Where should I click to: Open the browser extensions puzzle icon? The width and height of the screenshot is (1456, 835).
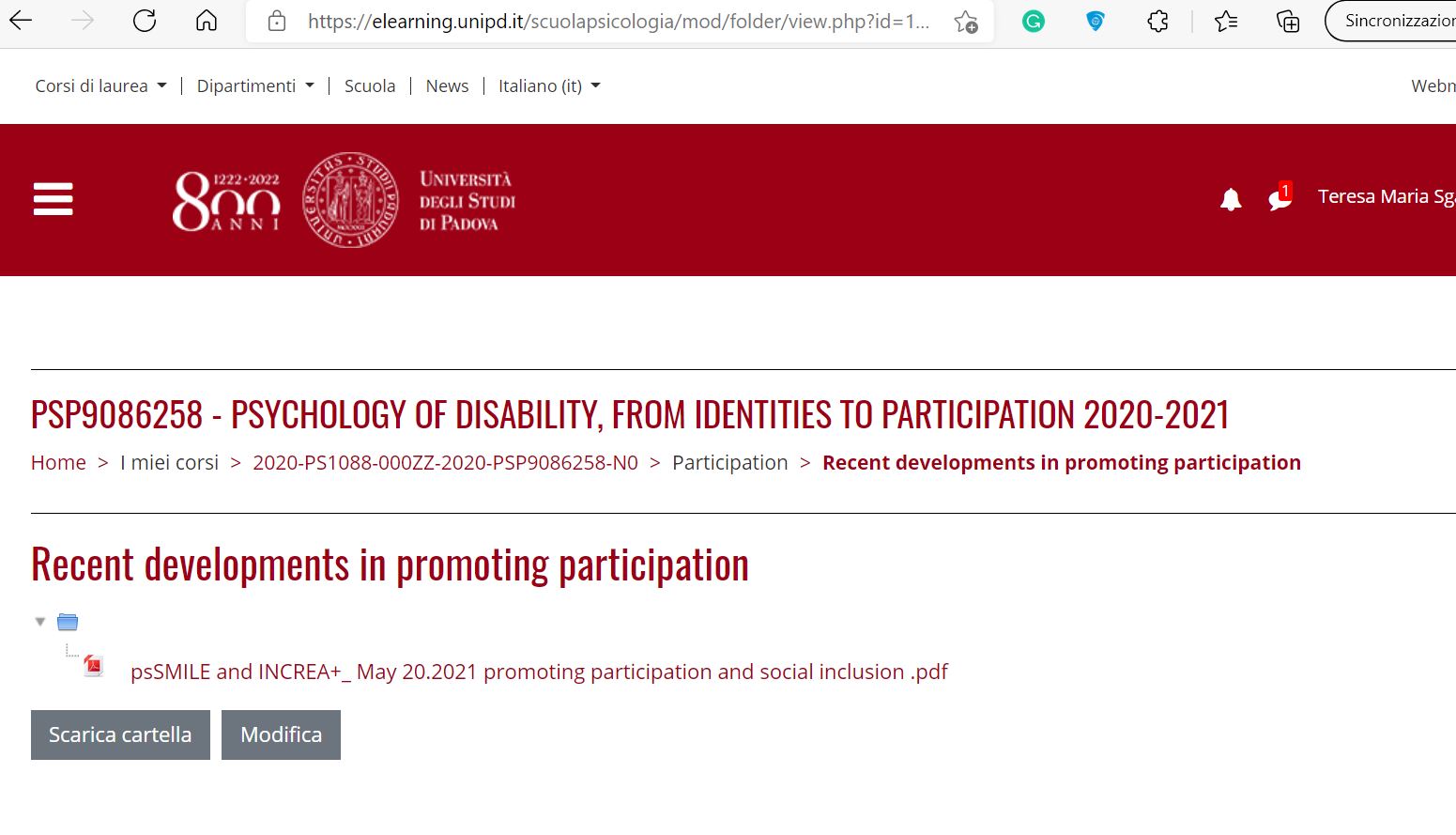tap(1158, 21)
